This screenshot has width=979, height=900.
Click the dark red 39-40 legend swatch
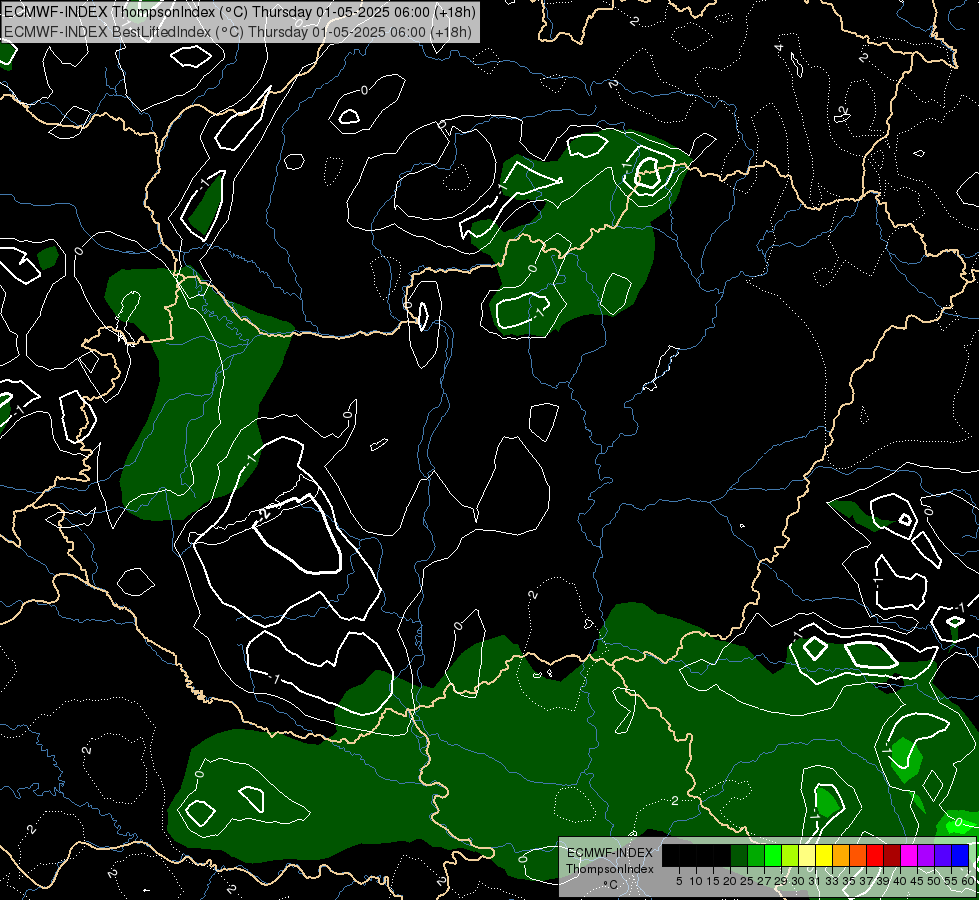(x=892, y=855)
